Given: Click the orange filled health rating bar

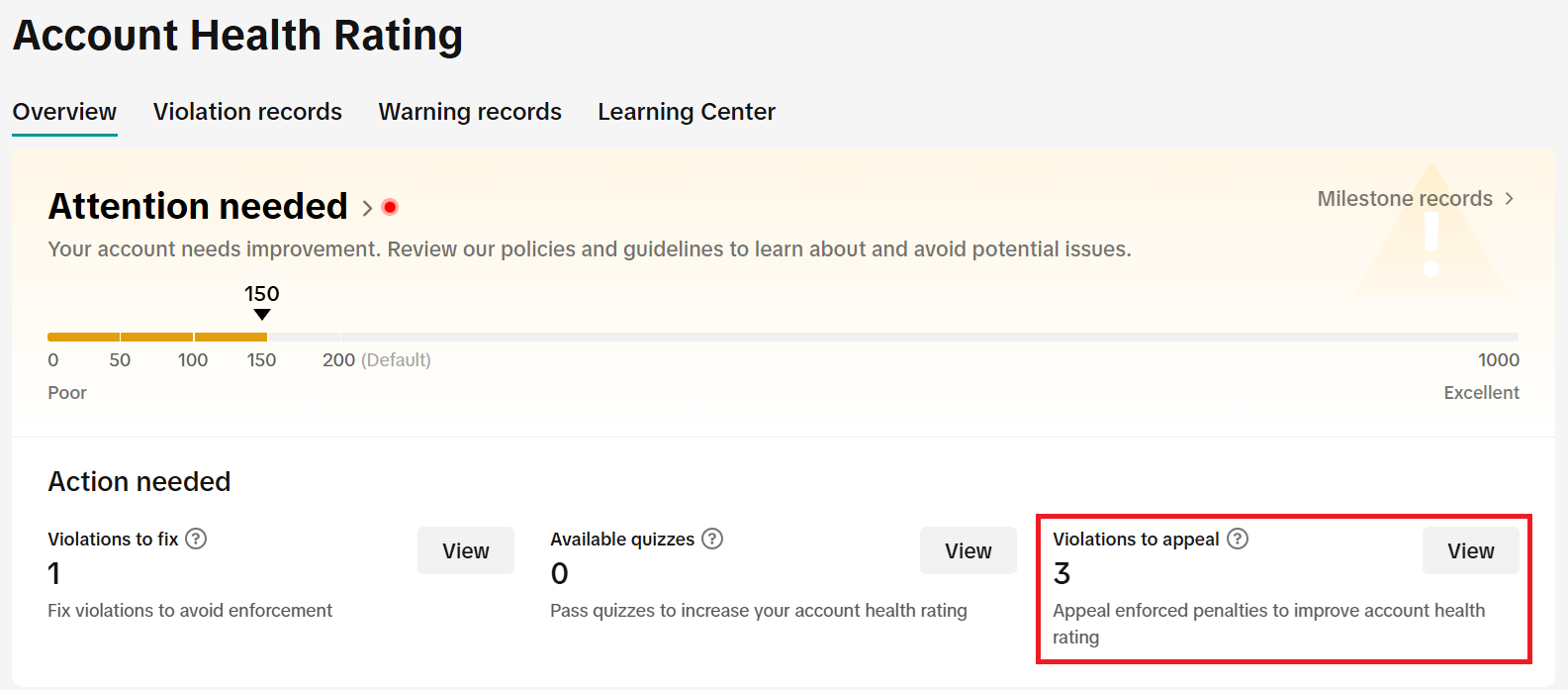Looking at the screenshot, I should click(x=156, y=337).
